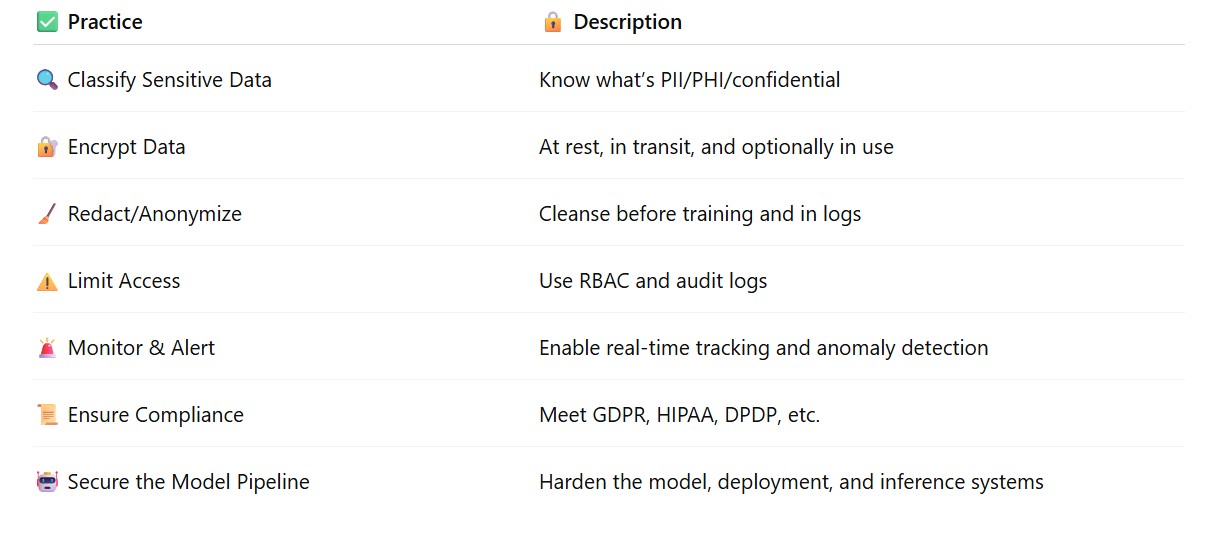Click the siren icon next to Monitor & Alert

(47, 348)
